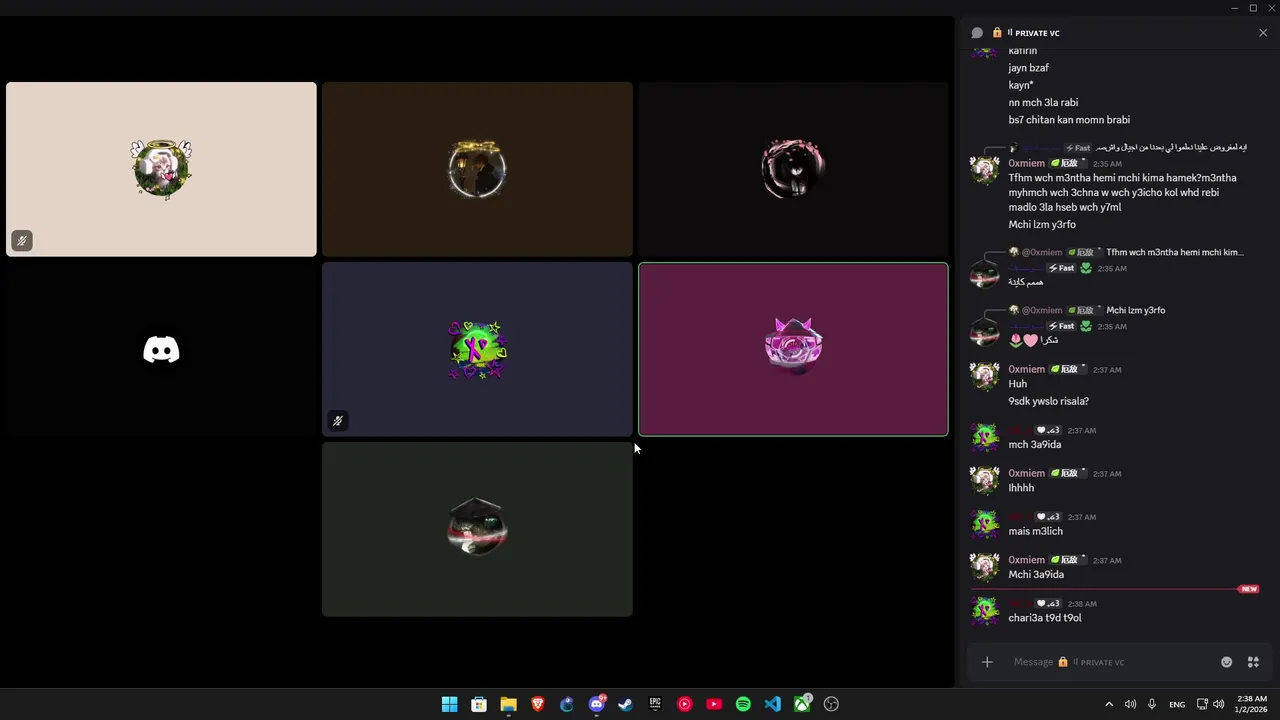This screenshot has width=1280, height=720.
Task: Select the black tile with pink ring avatar
Action: point(793,169)
